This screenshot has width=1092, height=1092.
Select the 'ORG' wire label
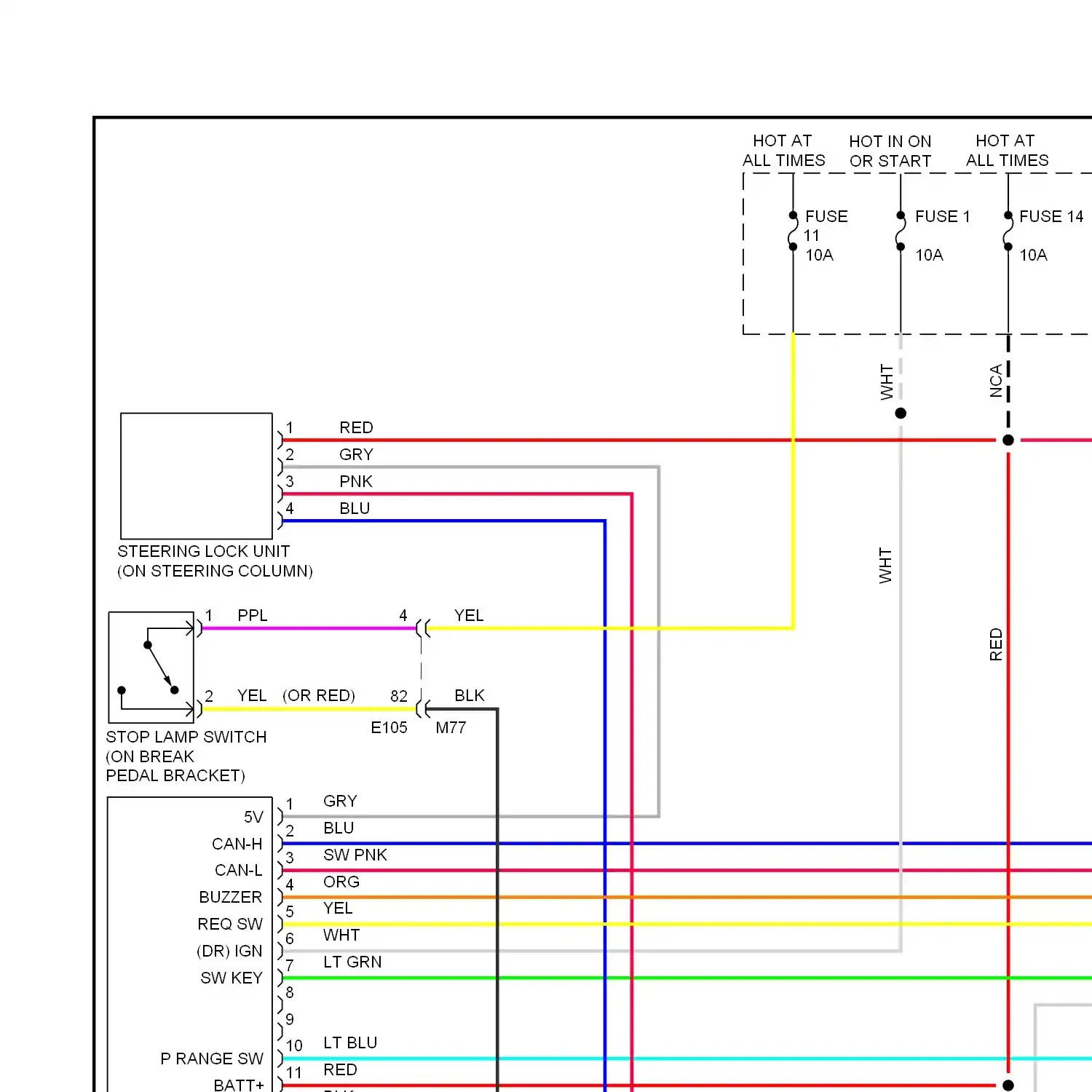pyautogui.click(x=341, y=882)
